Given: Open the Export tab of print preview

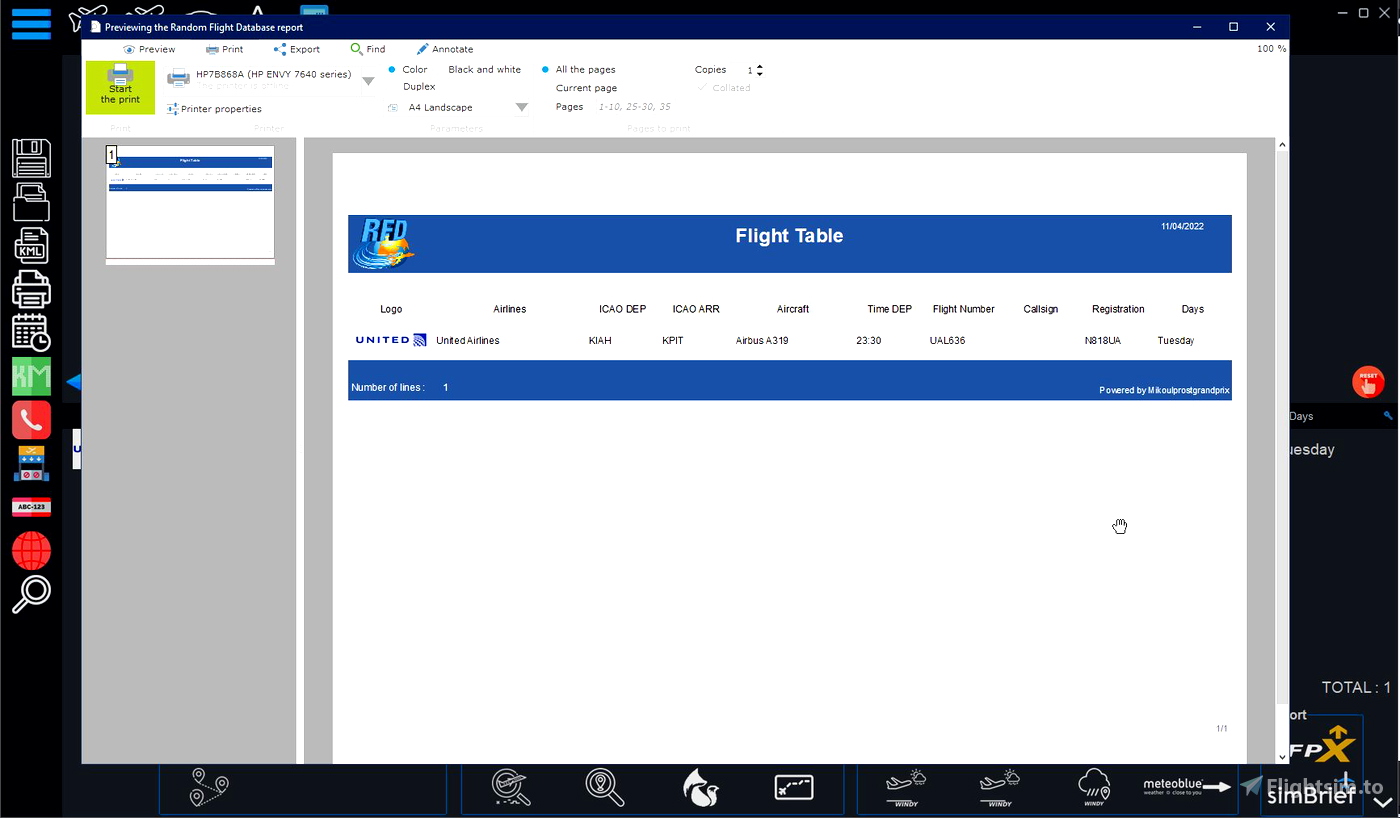Looking at the screenshot, I should click(x=297, y=49).
